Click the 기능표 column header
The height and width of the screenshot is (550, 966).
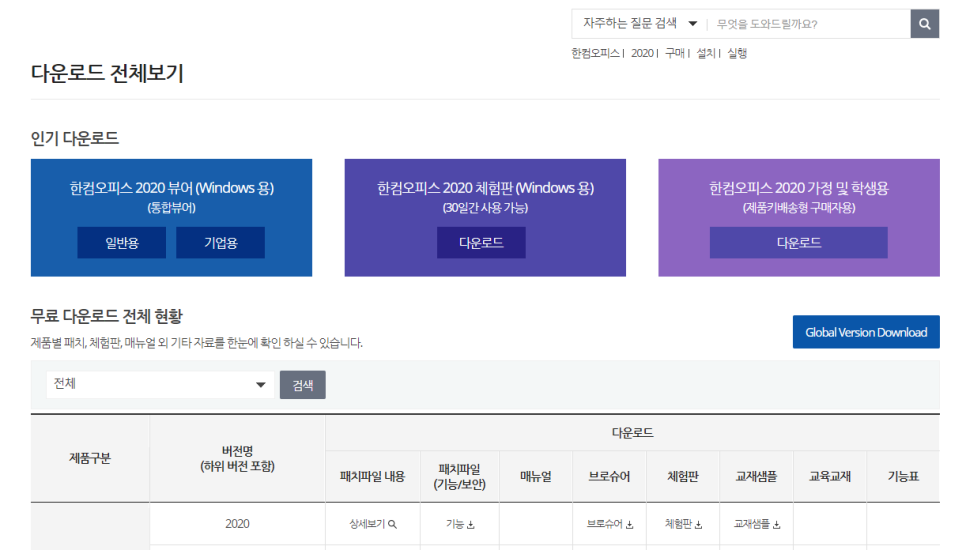pyautogui.click(x=903, y=477)
